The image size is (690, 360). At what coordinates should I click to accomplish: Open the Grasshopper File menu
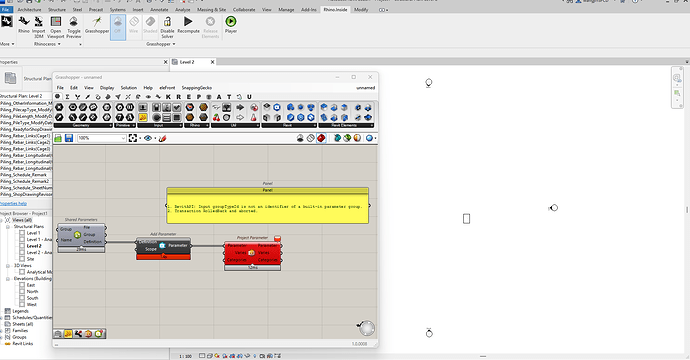[x=60, y=88]
